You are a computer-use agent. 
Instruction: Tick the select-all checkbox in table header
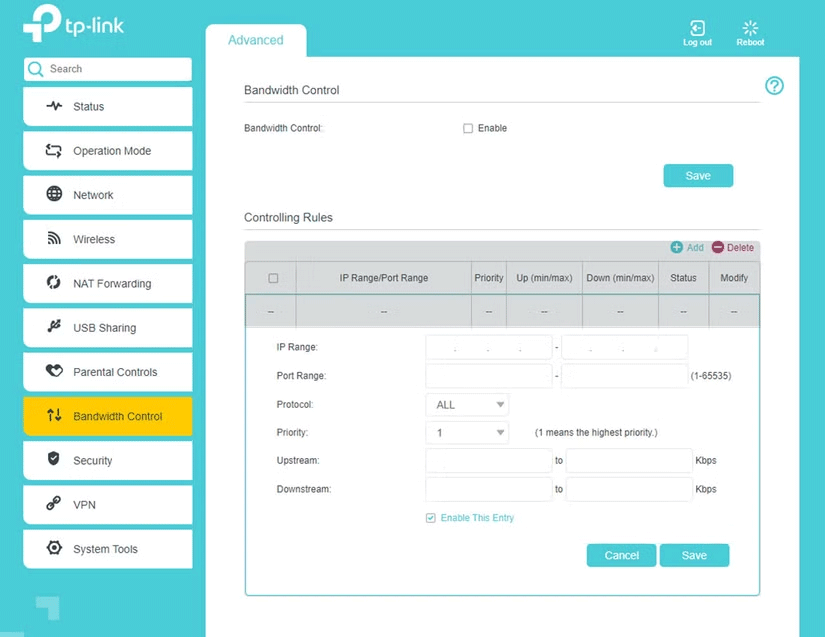click(x=273, y=278)
